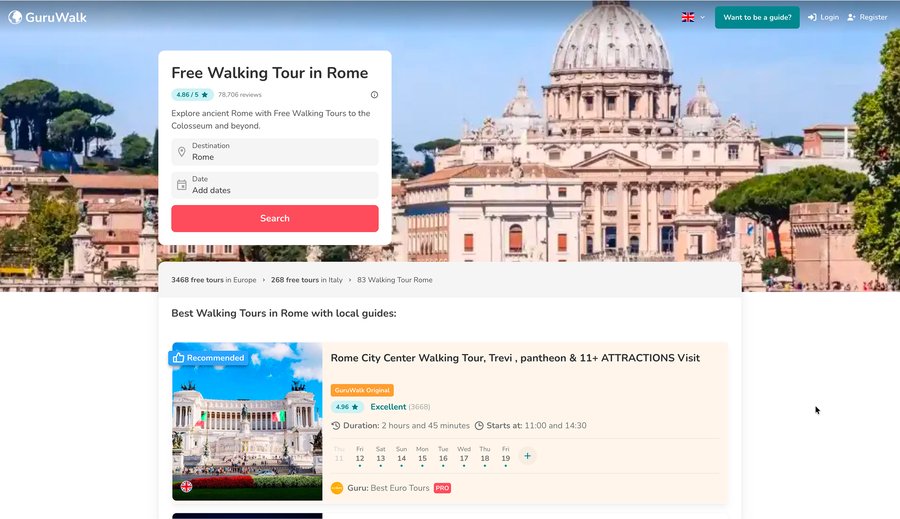Click the destination map pin icon
Image resolution: width=900 pixels, height=519 pixels.
181,152
